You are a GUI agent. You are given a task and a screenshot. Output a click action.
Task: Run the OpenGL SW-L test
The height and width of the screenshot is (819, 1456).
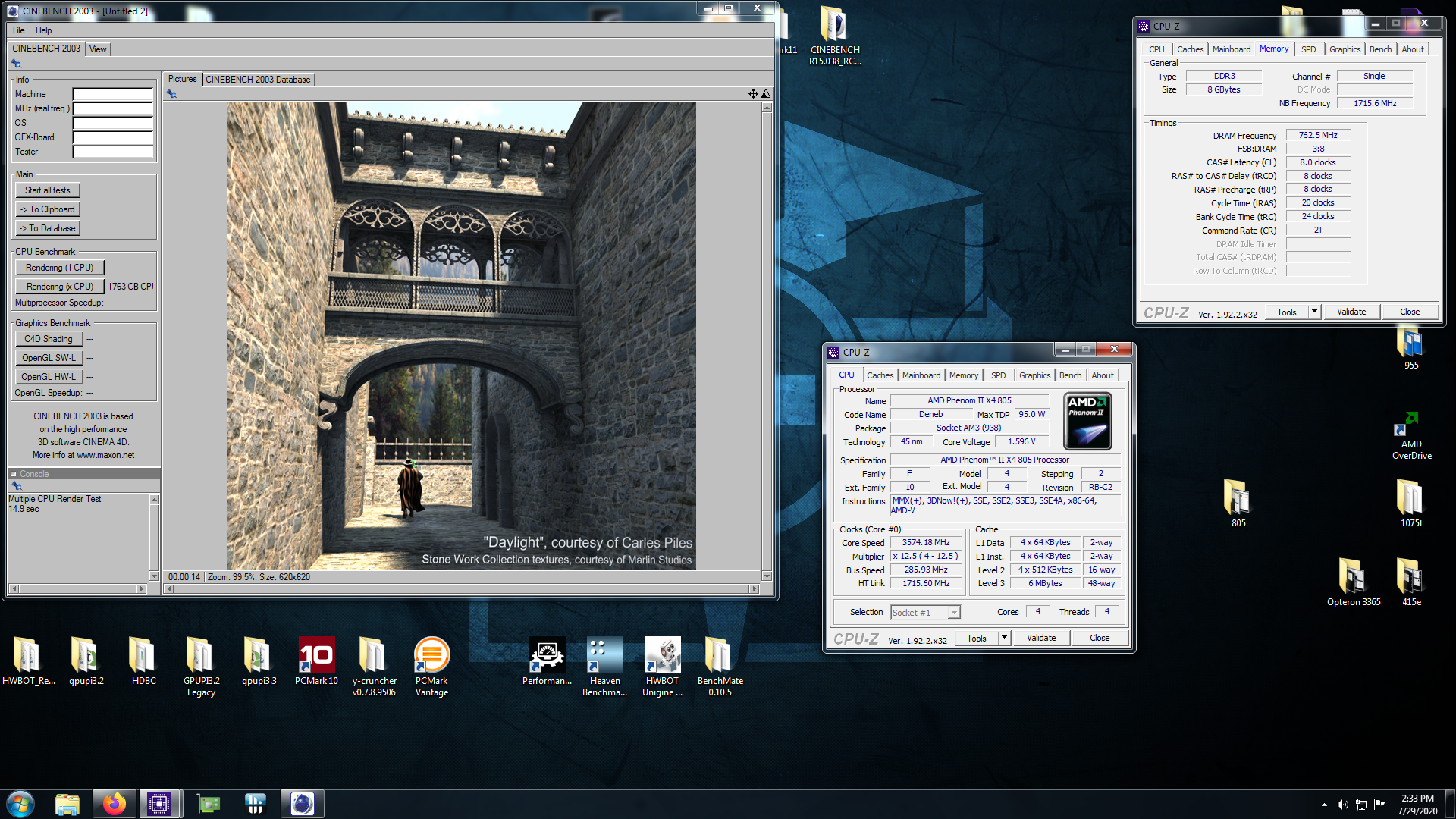[x=49, y=358]
